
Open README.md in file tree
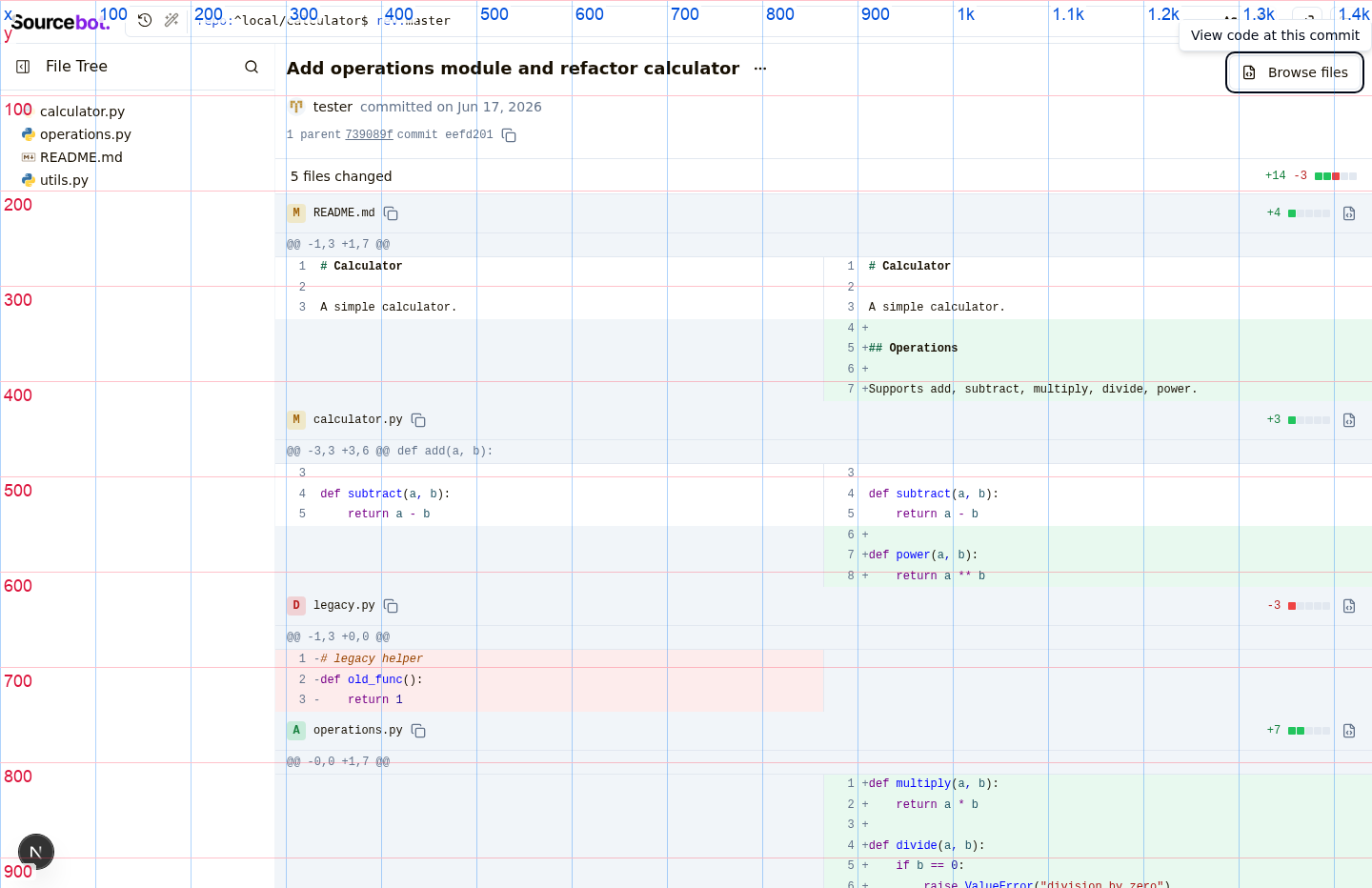81,157
